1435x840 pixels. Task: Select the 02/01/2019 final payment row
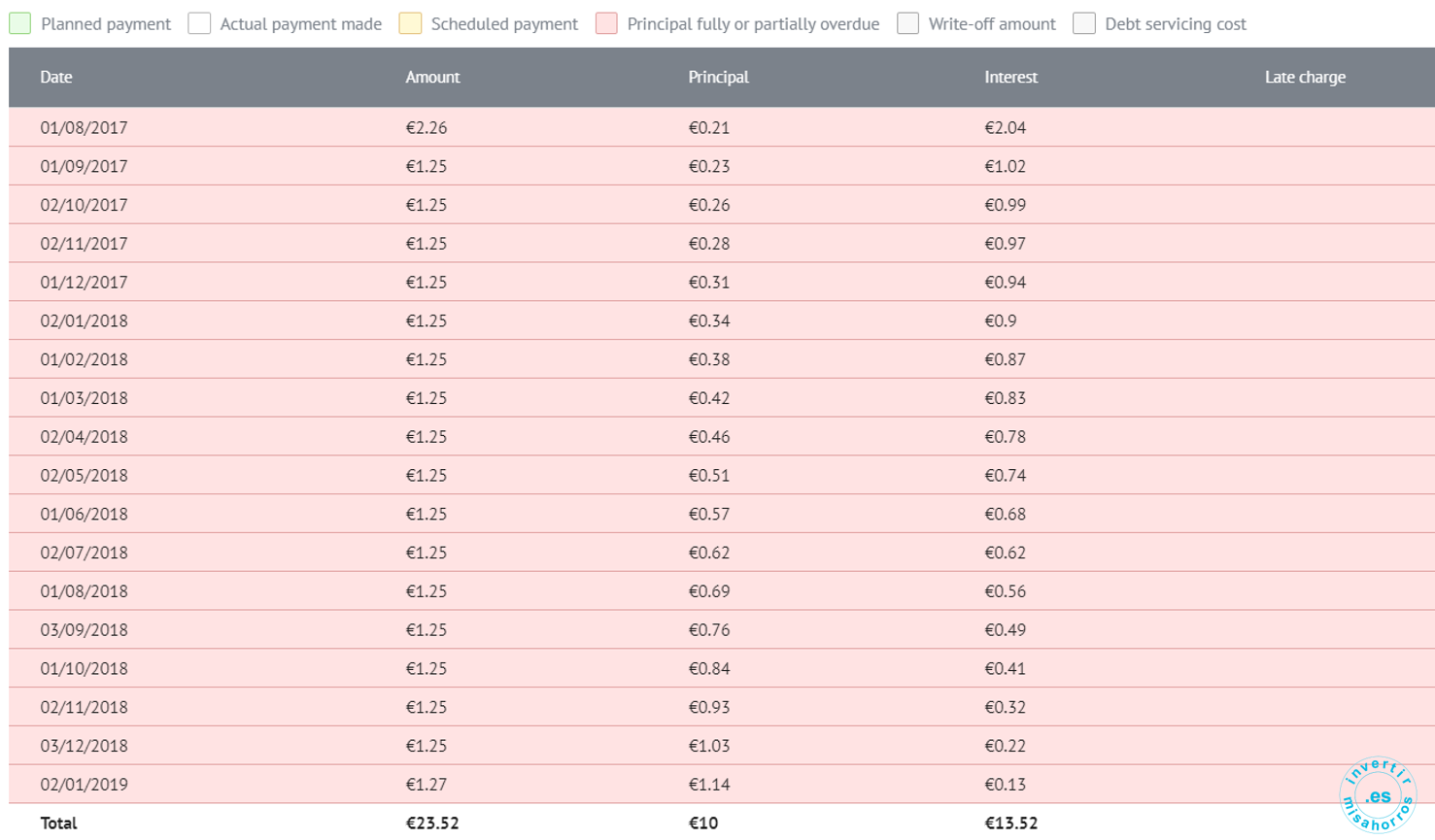[x=722, y=785]
